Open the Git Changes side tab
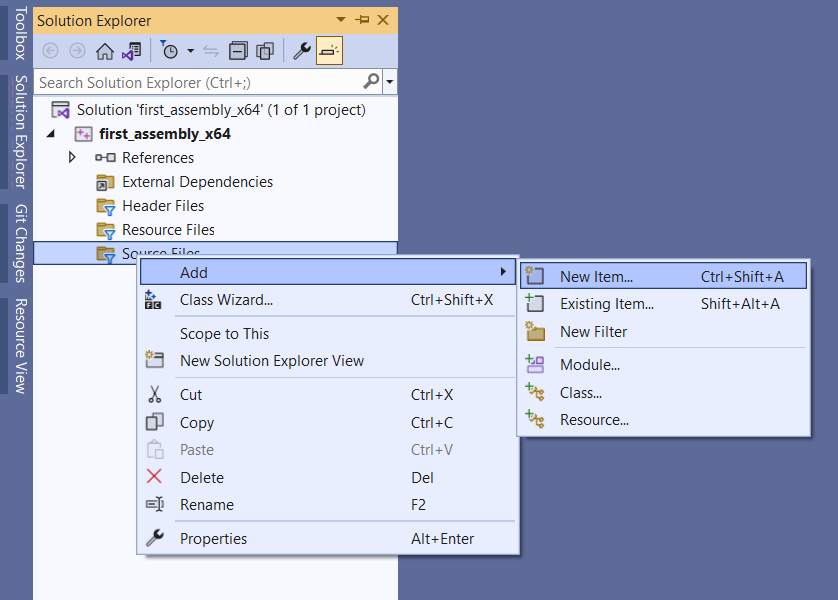This screenshot has height=600, width=838. 19,243
